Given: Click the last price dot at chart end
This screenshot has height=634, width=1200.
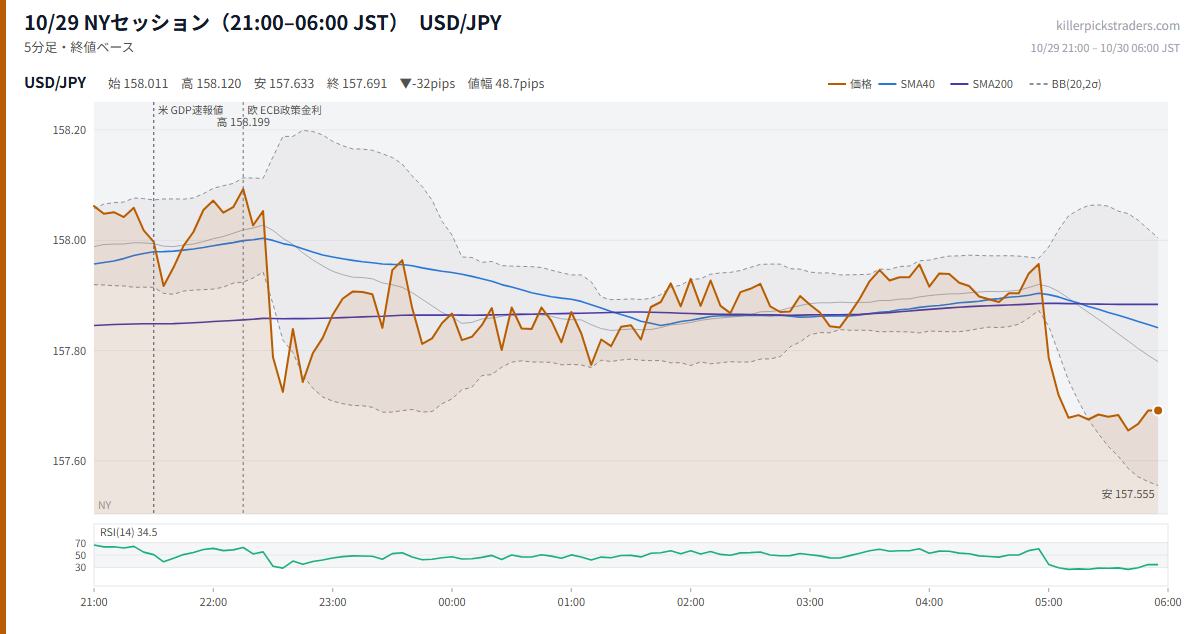Looking at the screenshot, I should point(1158,410).
